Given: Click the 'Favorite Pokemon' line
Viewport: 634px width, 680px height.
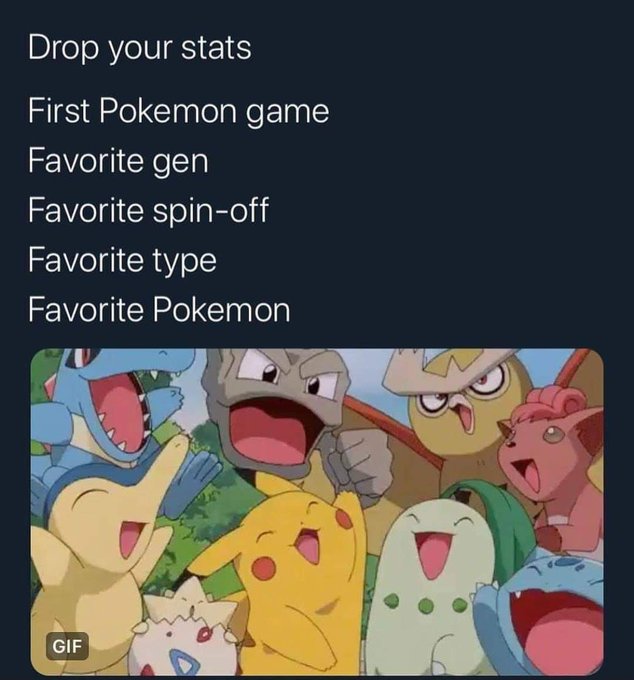Looking at the screenshot, I should (159, 311).
